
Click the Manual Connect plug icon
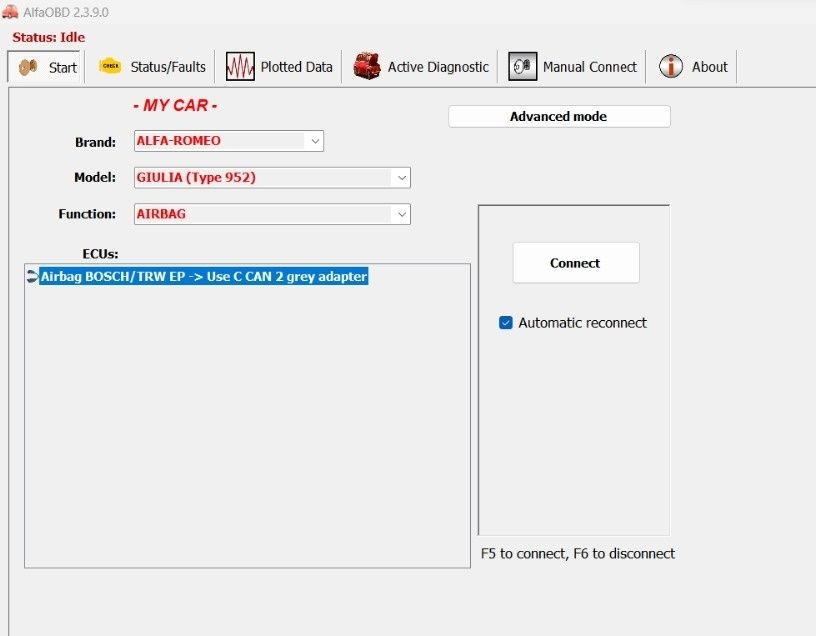(x=522, y=67)
